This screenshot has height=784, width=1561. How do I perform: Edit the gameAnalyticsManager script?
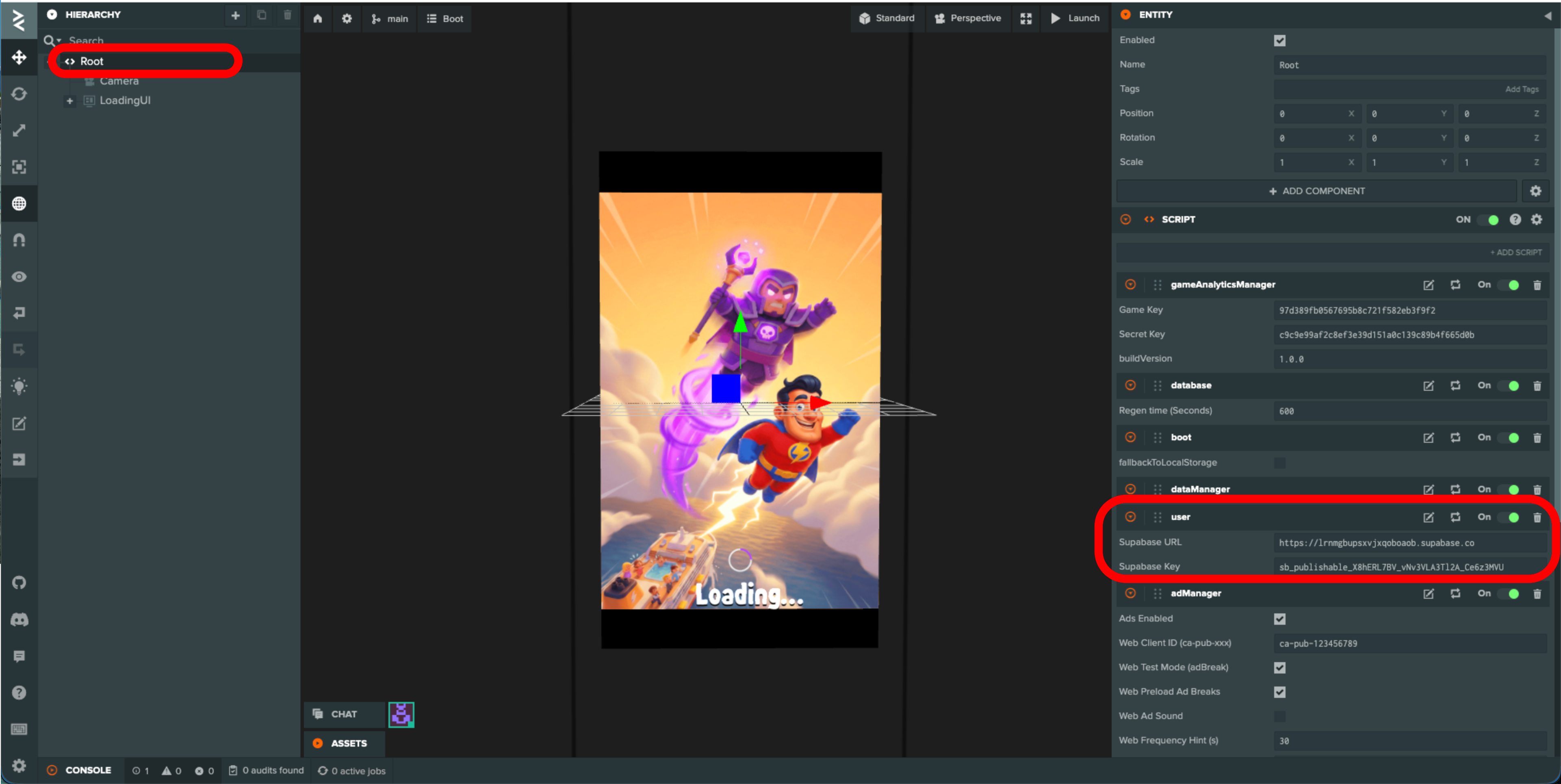tap(1428, 285)
